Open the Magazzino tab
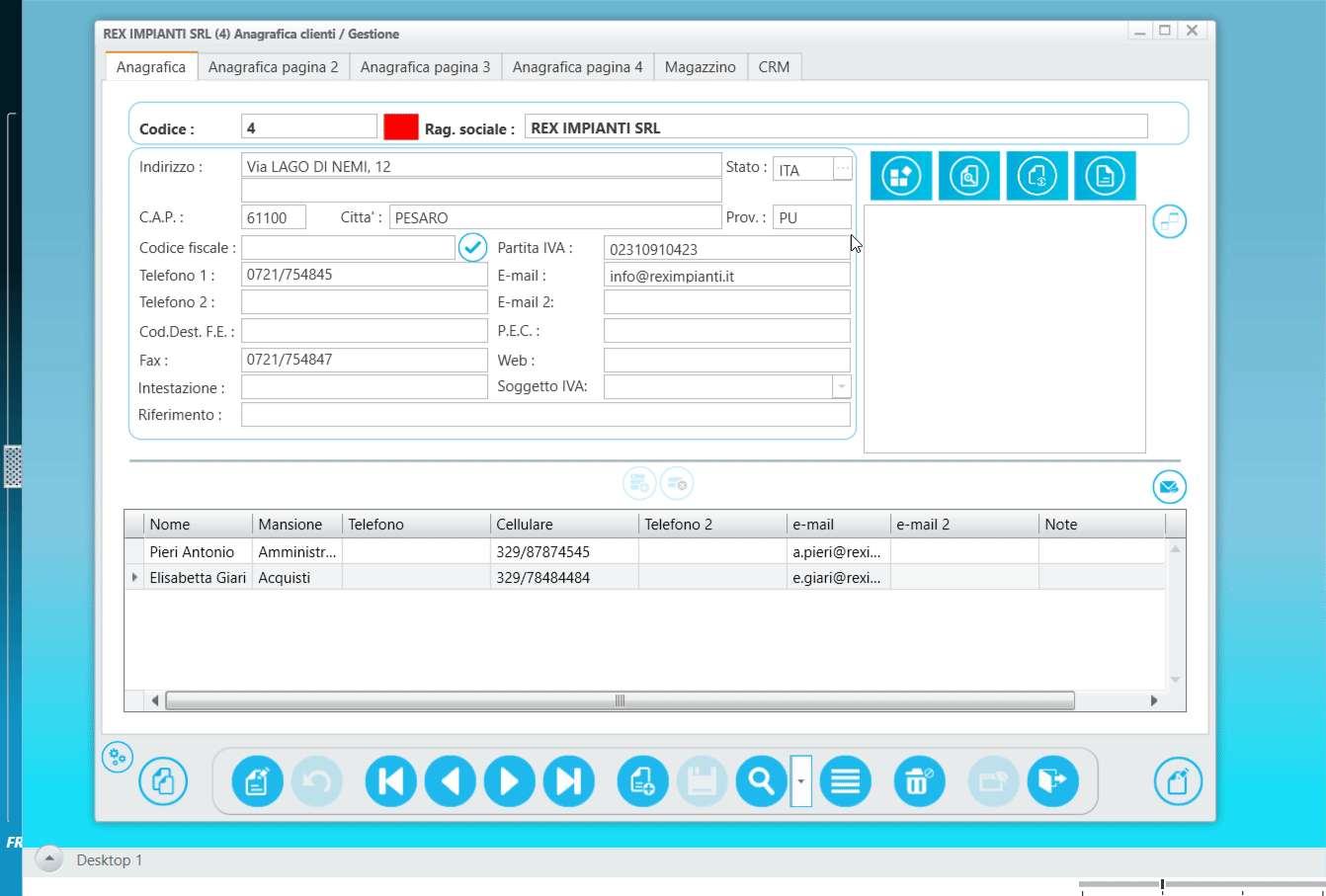Screen dimensions: 1326x896 701,67
